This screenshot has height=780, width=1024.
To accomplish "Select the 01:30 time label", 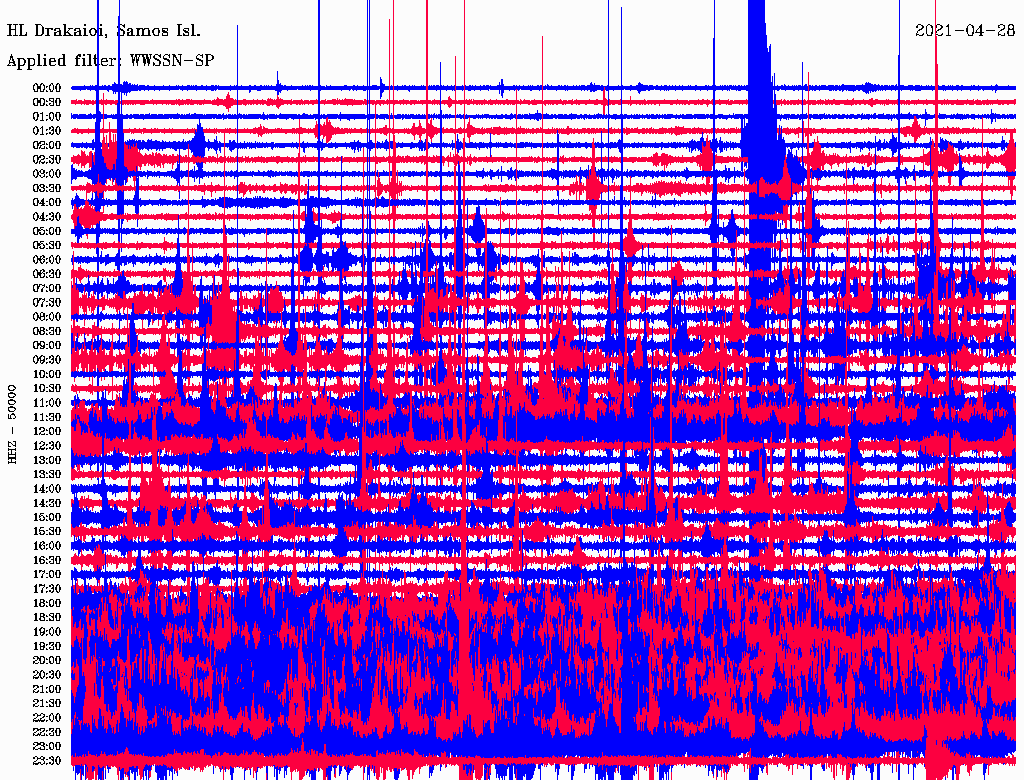I will click(x=47, y=131).
